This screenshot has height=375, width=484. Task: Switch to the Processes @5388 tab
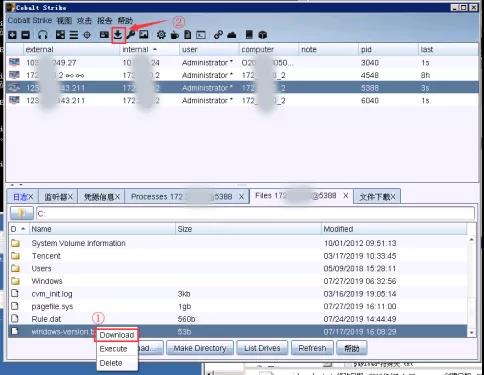187,197
